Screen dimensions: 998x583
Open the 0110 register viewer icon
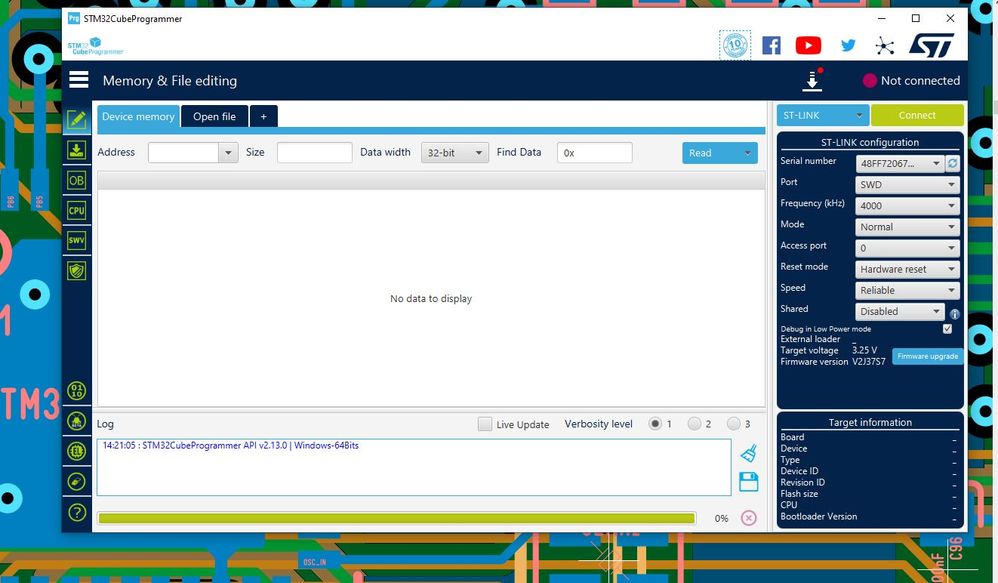76,390
